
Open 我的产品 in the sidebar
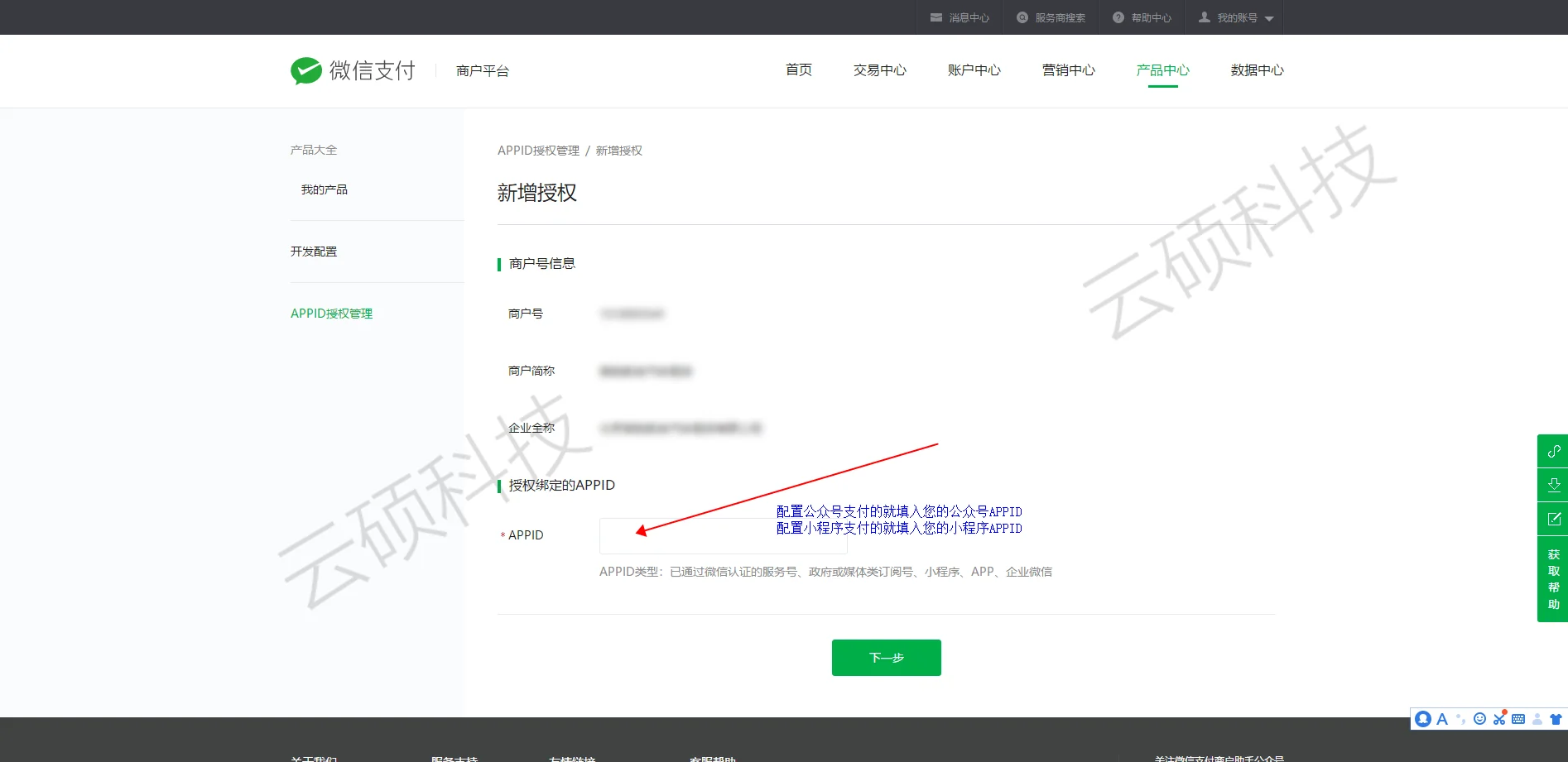pos(325,189)
